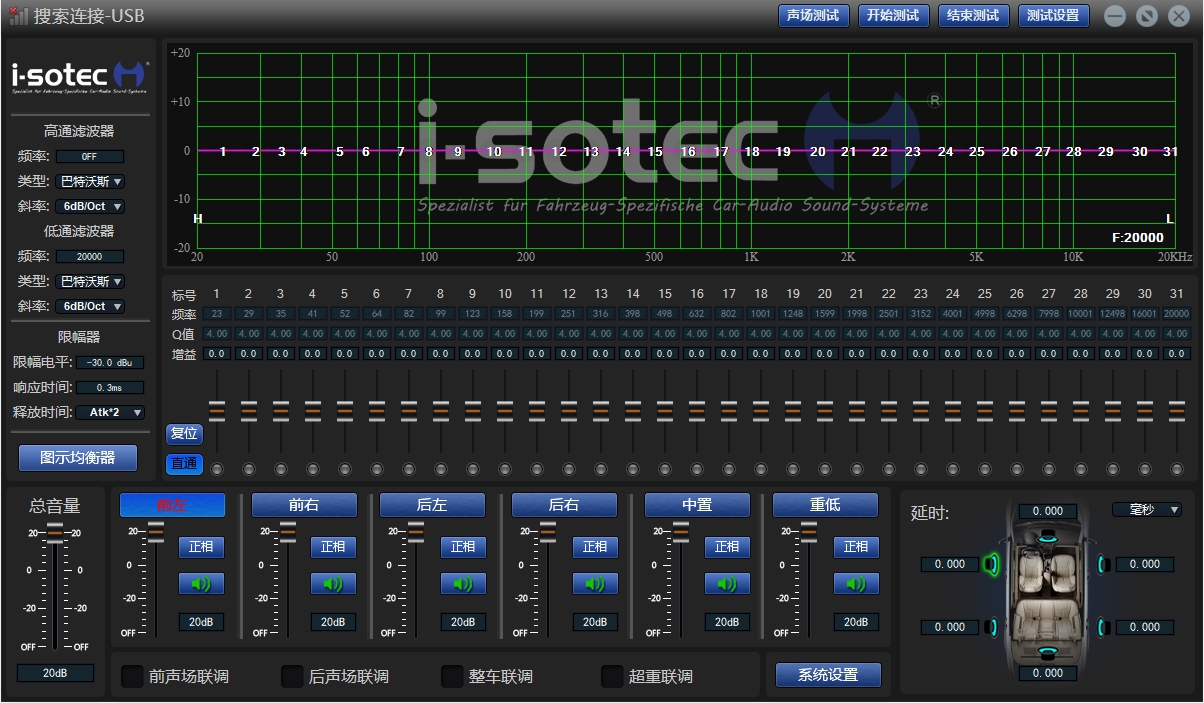Mute the 重低 subwoofer speaker icon
The image size is (1204, 703).
pos(855,584)
